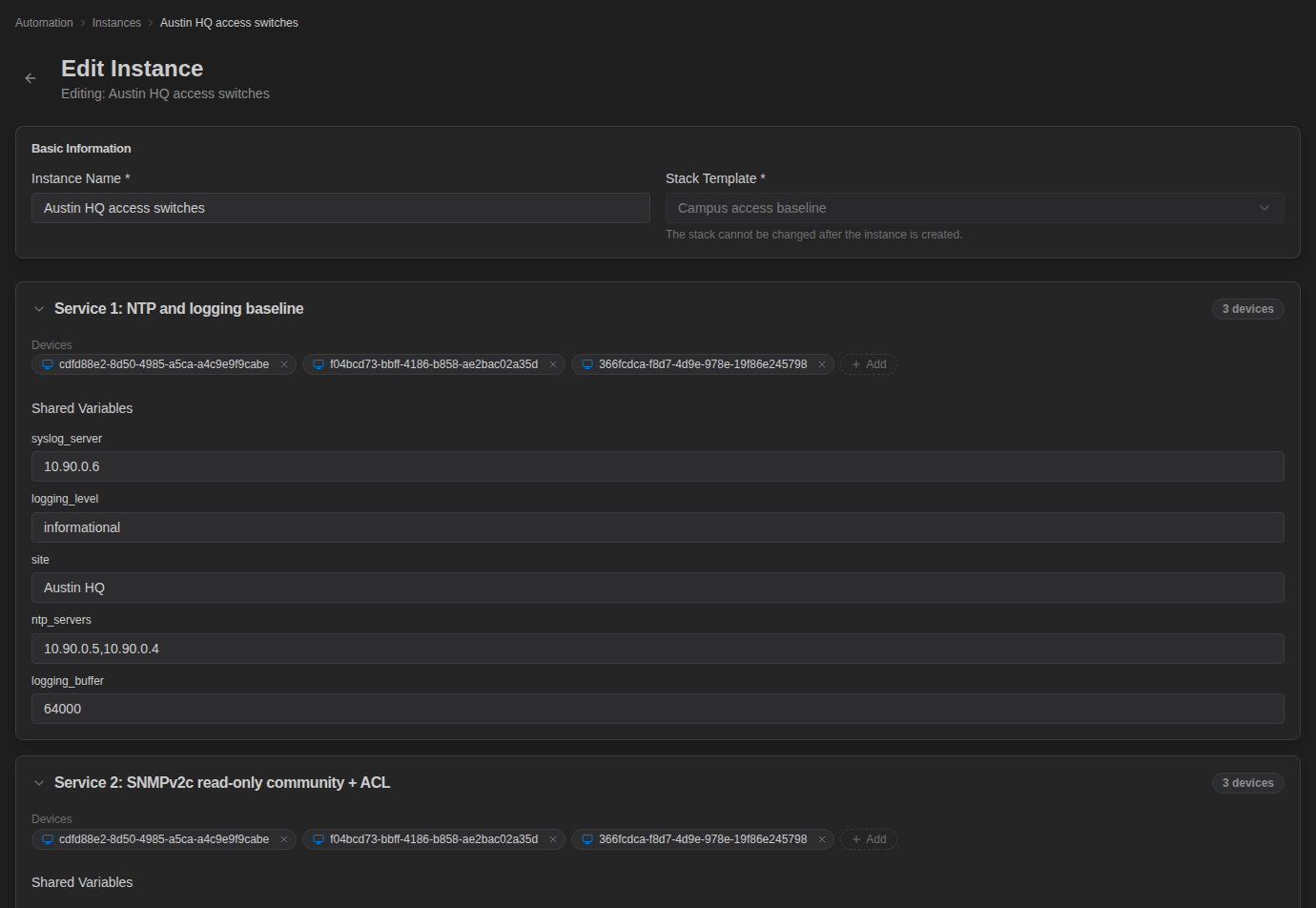
Task: Edit the site field value Austin HQ
Action: (x=658, y=588)
